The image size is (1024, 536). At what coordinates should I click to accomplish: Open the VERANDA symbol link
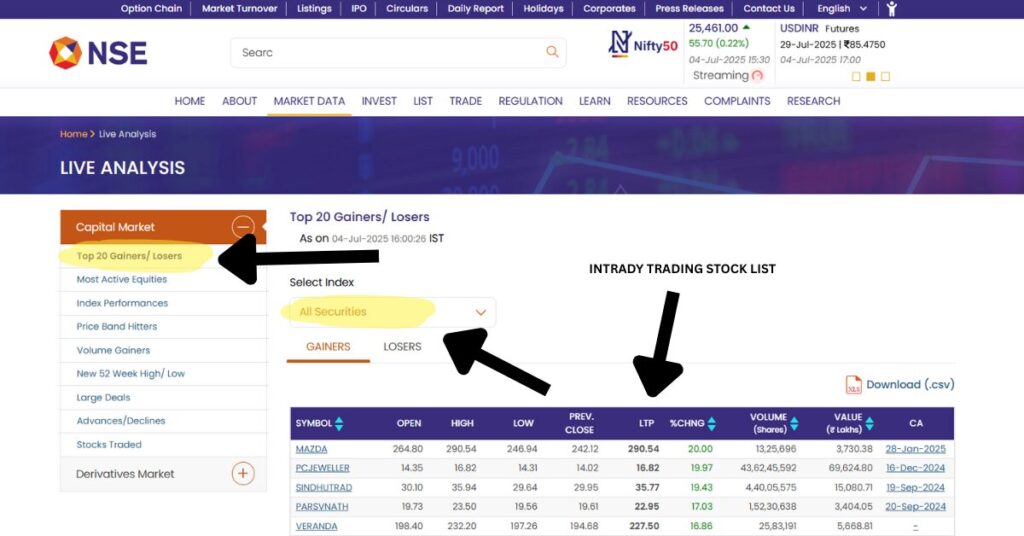[316, 526]
